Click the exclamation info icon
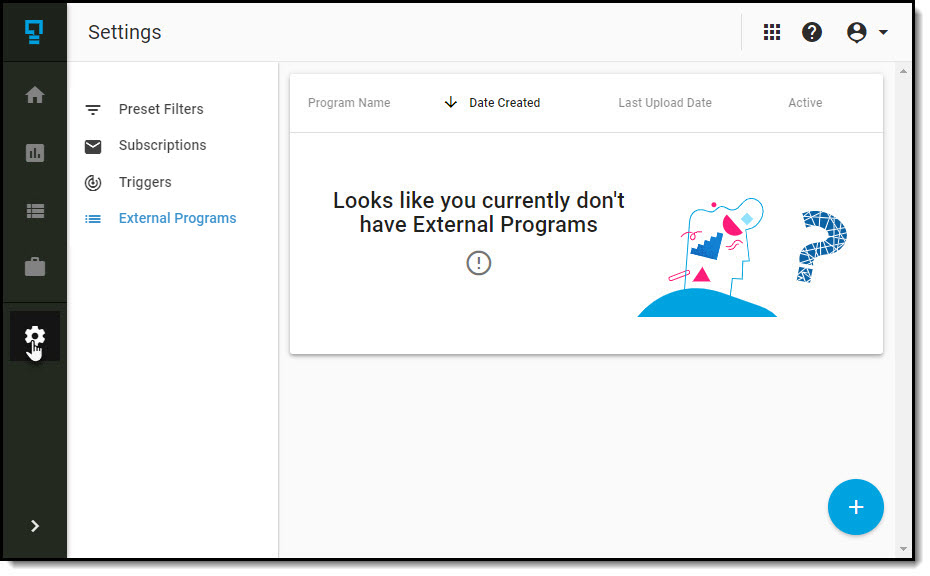Screen dimensions: 930x576 (x=479, y=263)
